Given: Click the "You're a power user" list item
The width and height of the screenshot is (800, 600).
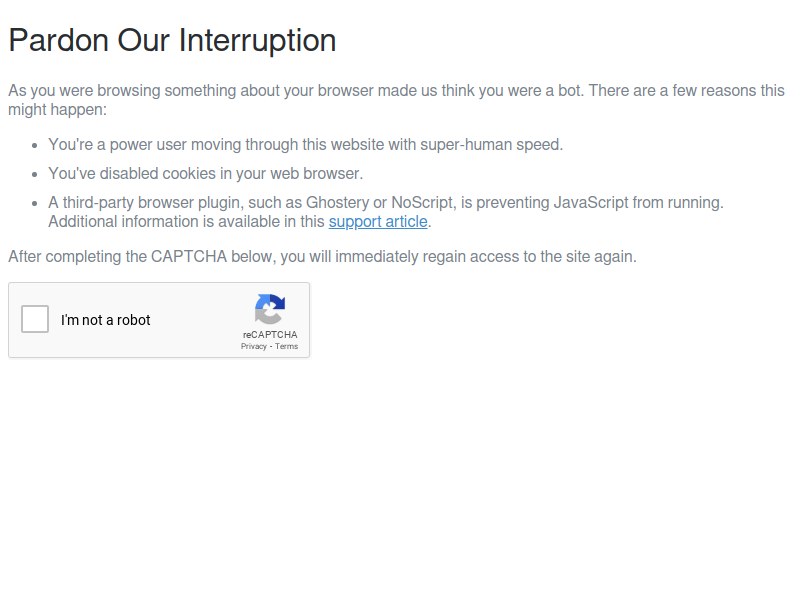Looking at the screenshot, I should [x=306, y=145].
